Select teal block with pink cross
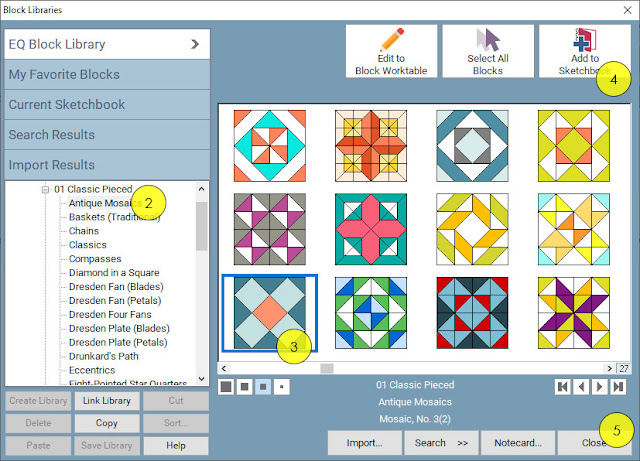 click(x=371, y=229)
